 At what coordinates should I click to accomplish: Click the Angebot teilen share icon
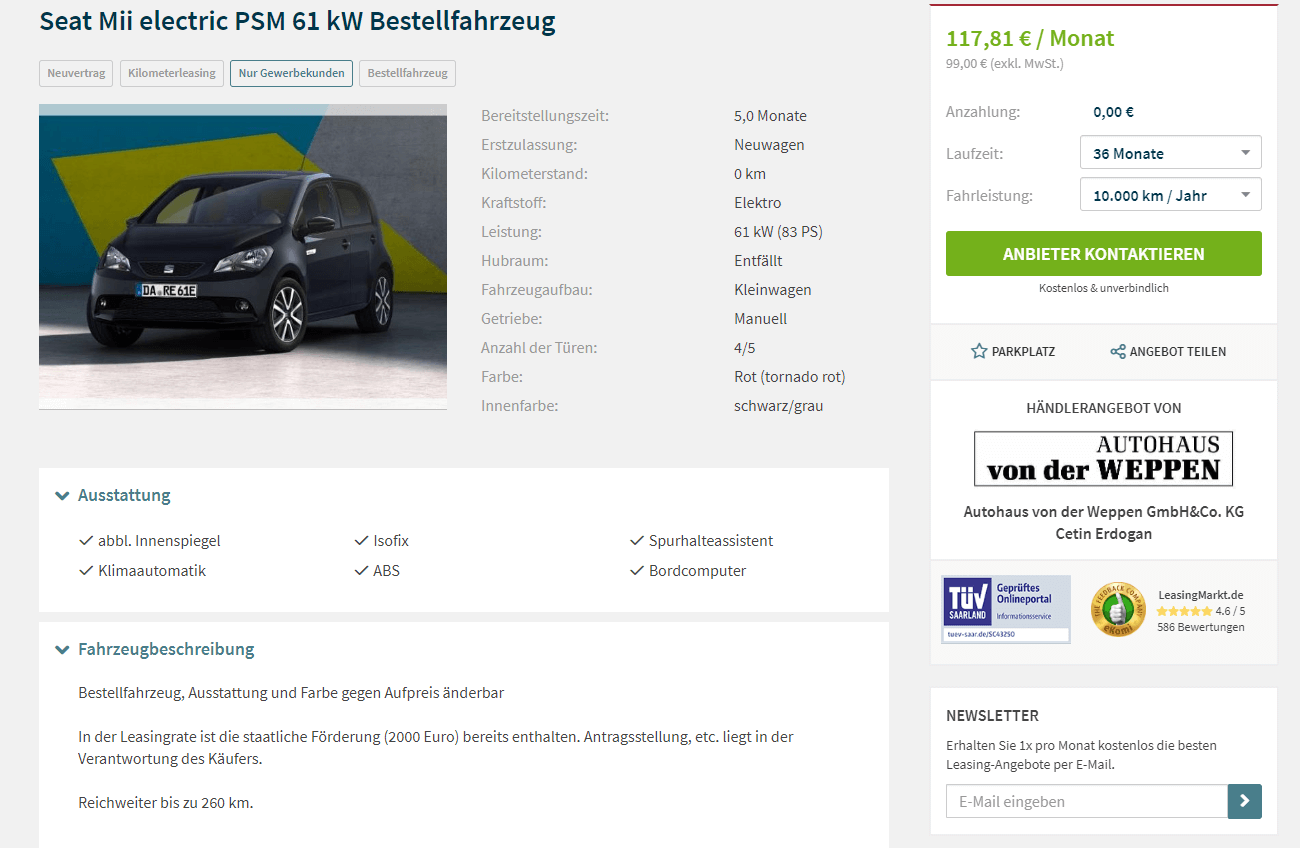tap(1118, 351)
